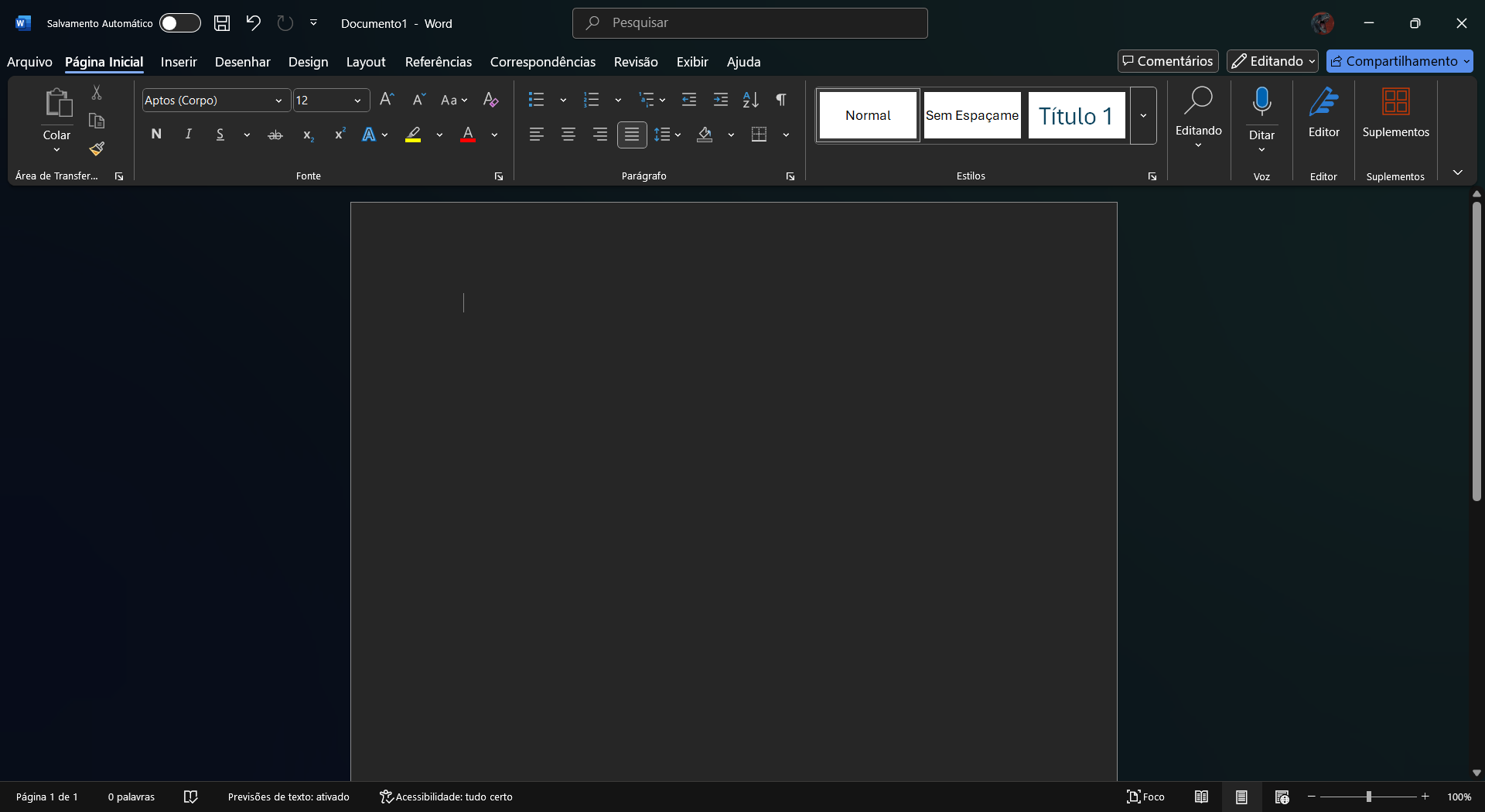Viewport: 1485px width, 812px height.
Task: Toggle underline (S) formatting
Action: click(220, 135)
